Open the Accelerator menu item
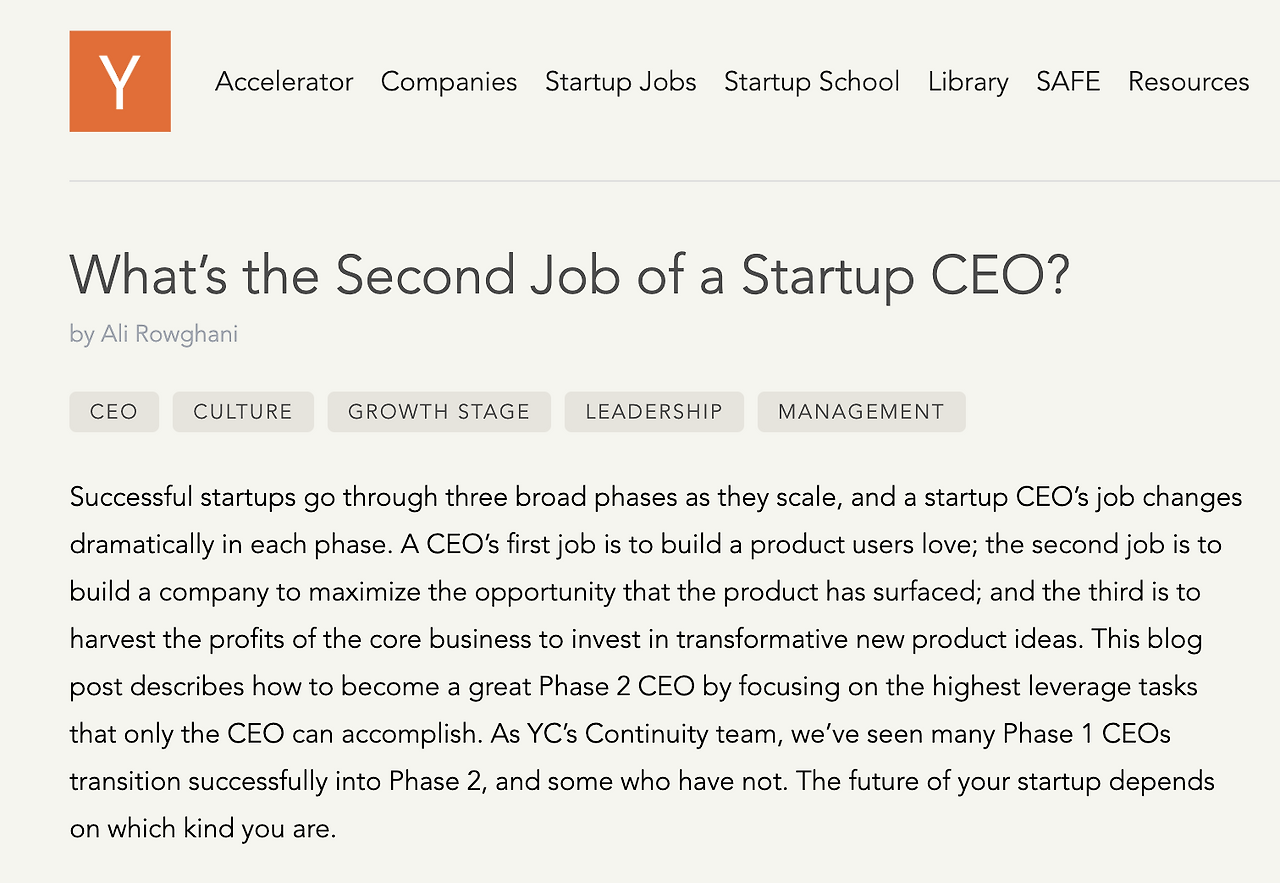Screen dimensions: 1280x883 (284, 82)
